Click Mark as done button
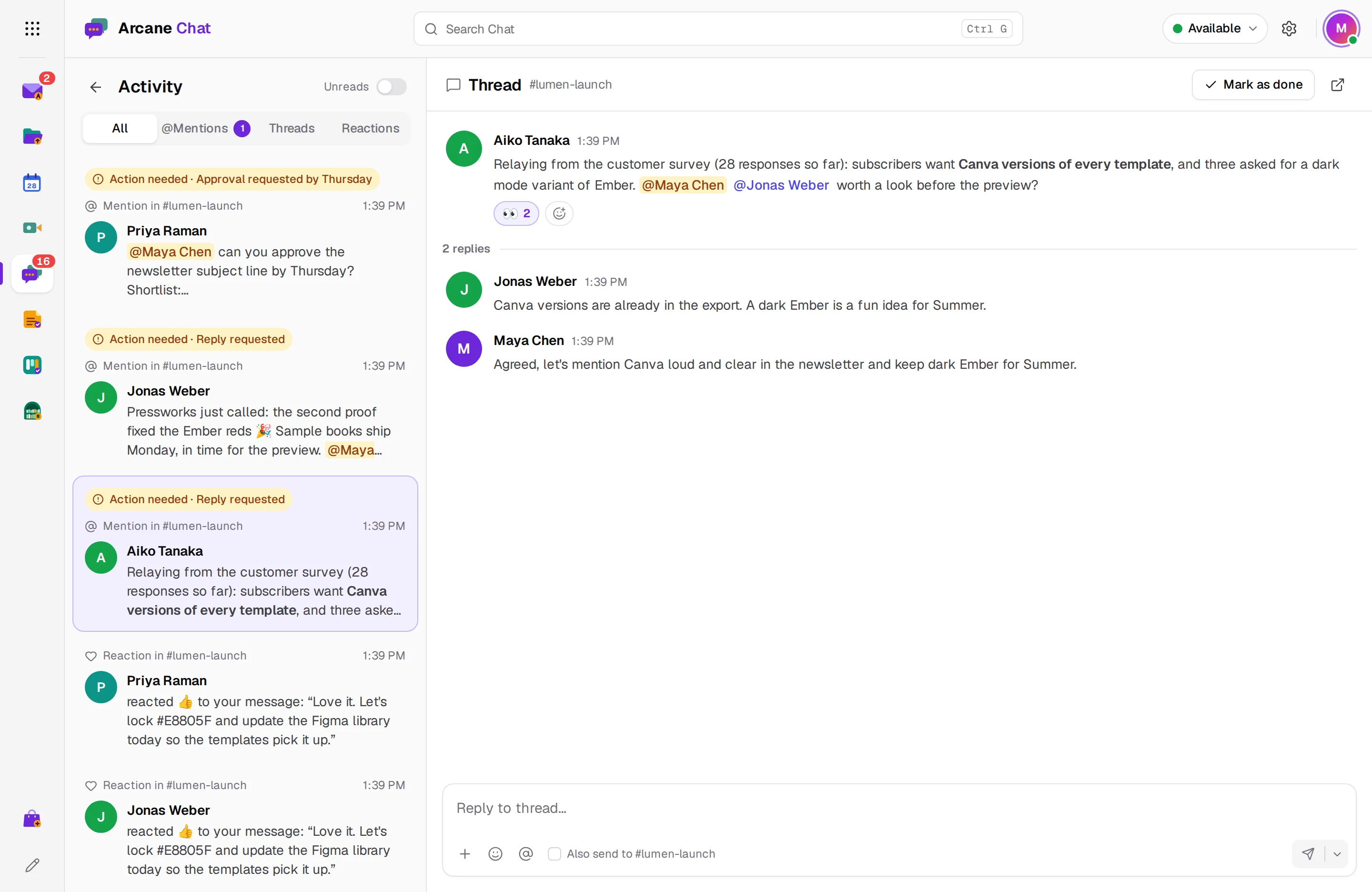1372x892 pixels. point(1253,85)
